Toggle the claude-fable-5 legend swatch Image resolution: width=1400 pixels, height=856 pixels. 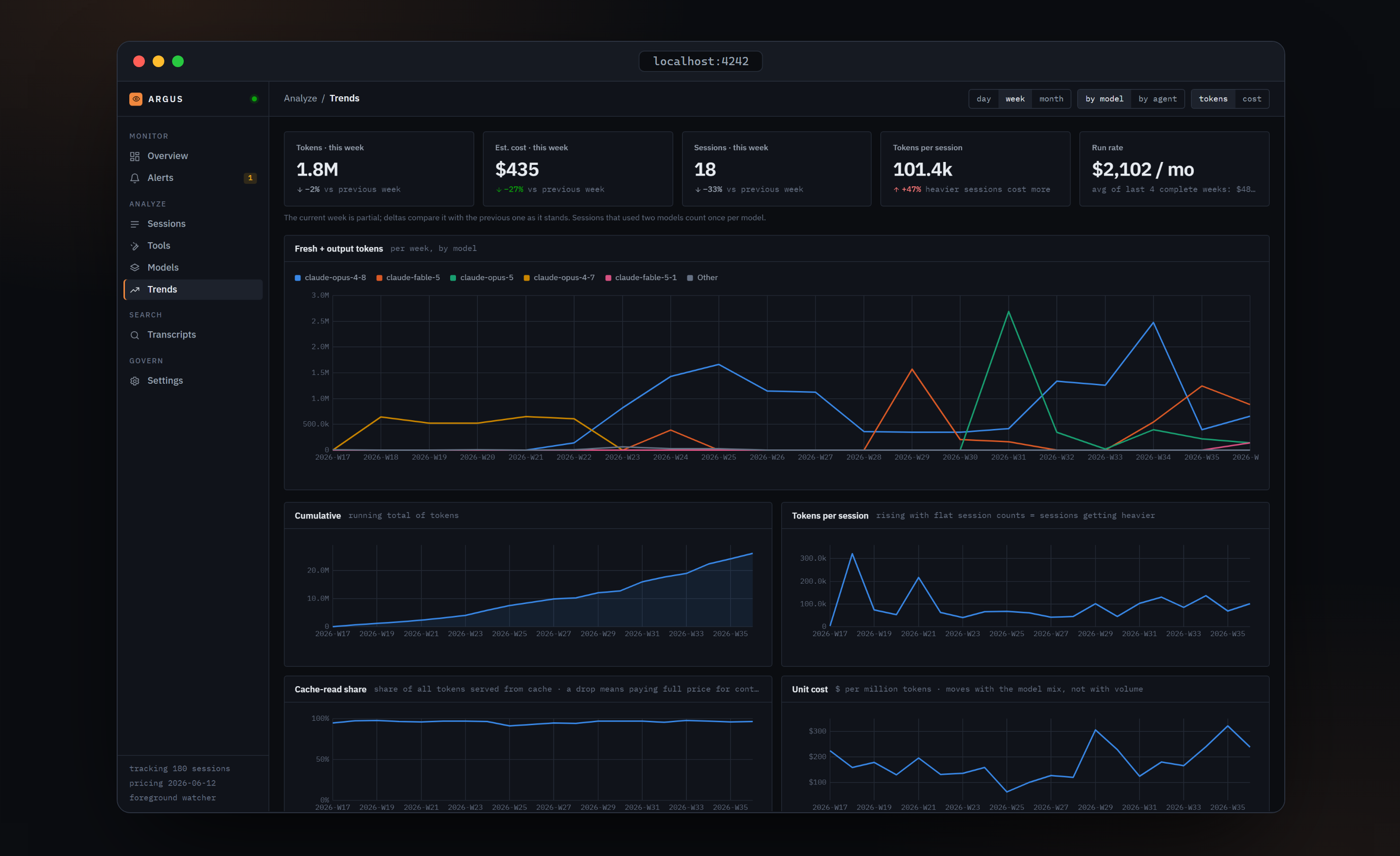click(x=379, y=278)
